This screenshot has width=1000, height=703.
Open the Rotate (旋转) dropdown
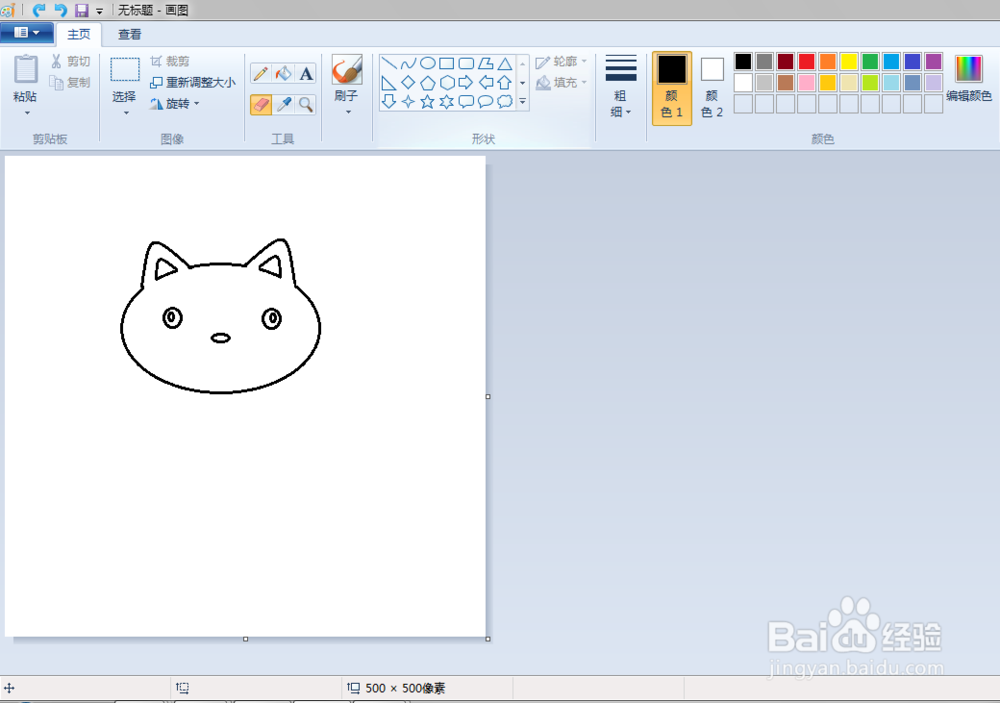(x=174, y=103)
